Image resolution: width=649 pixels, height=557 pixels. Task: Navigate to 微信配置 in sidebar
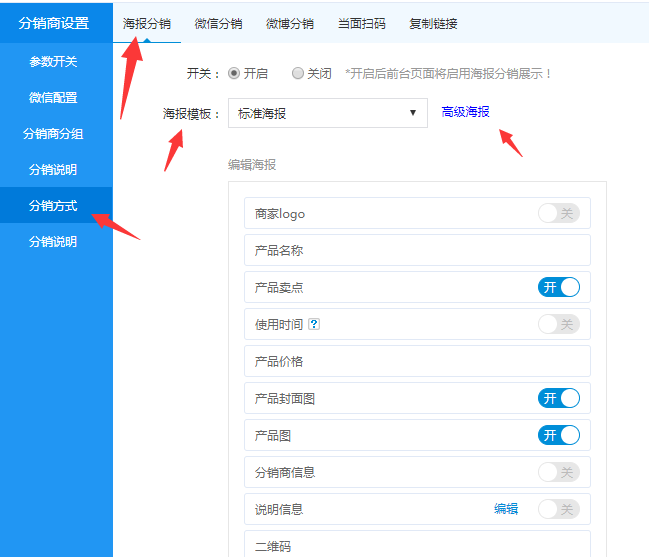pyautogui.click(x=53, y=98)
